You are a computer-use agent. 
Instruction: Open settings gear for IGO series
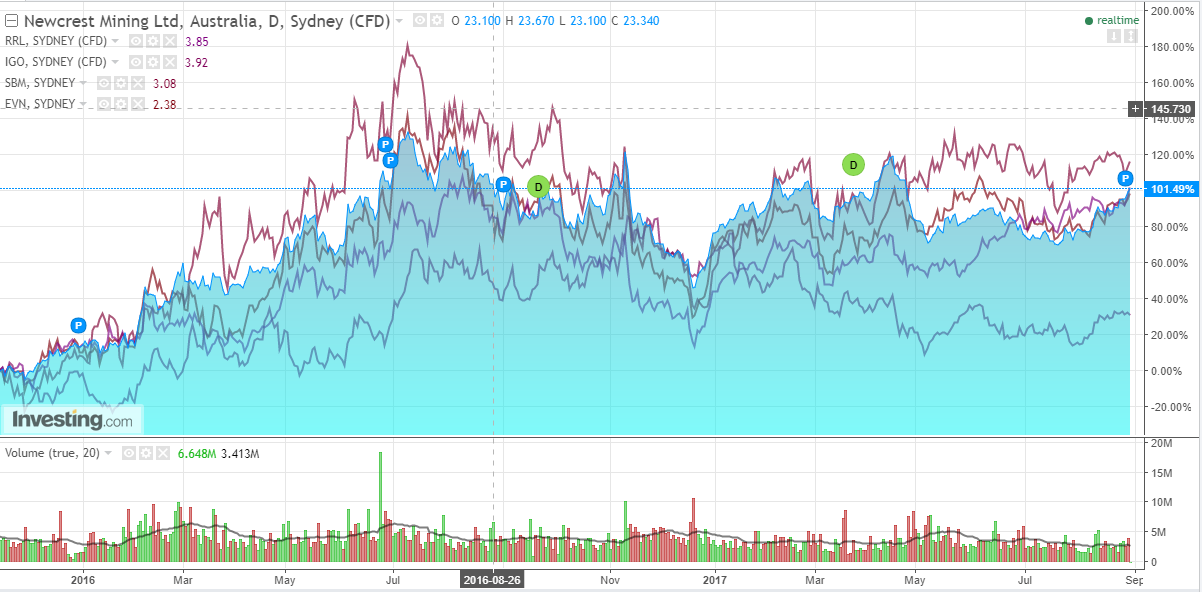(x=153, y=62)
